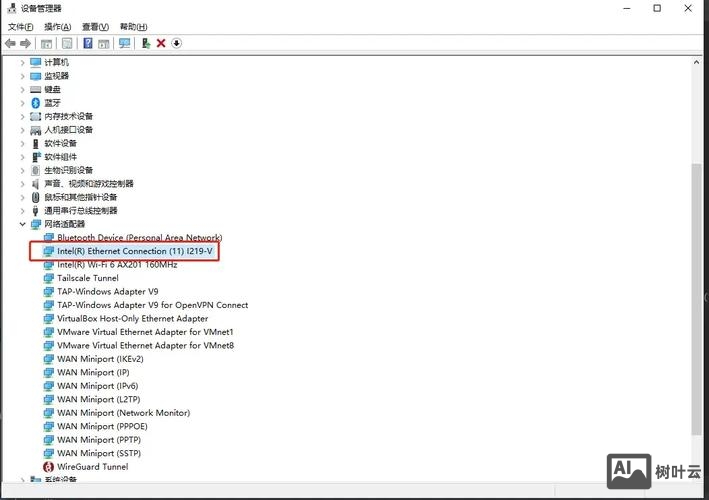Expand the 监视器 category chevron
709x500 pixels.
tap(22, 76)
